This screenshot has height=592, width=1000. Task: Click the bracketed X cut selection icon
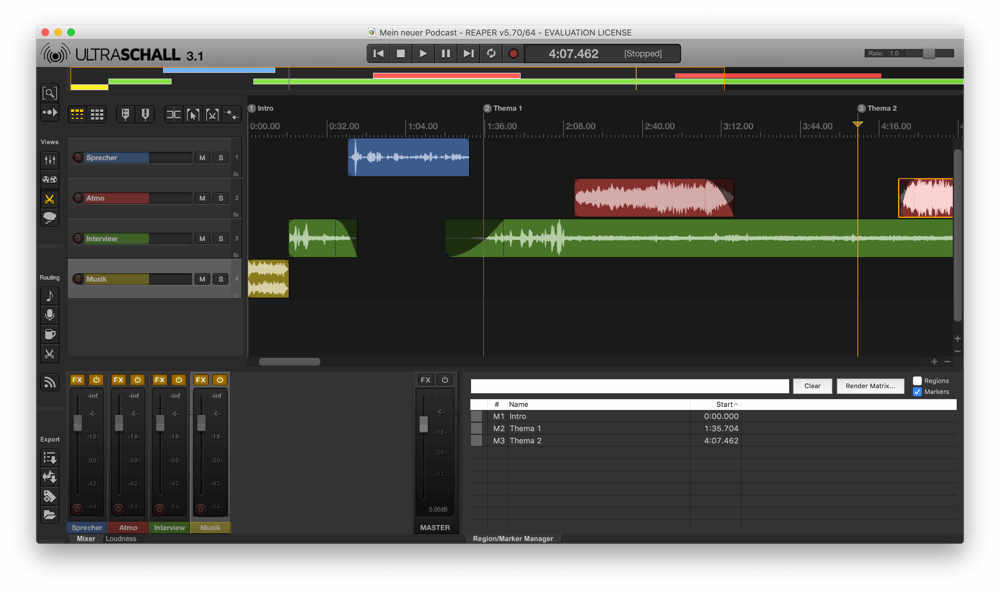tap(212, 115)
